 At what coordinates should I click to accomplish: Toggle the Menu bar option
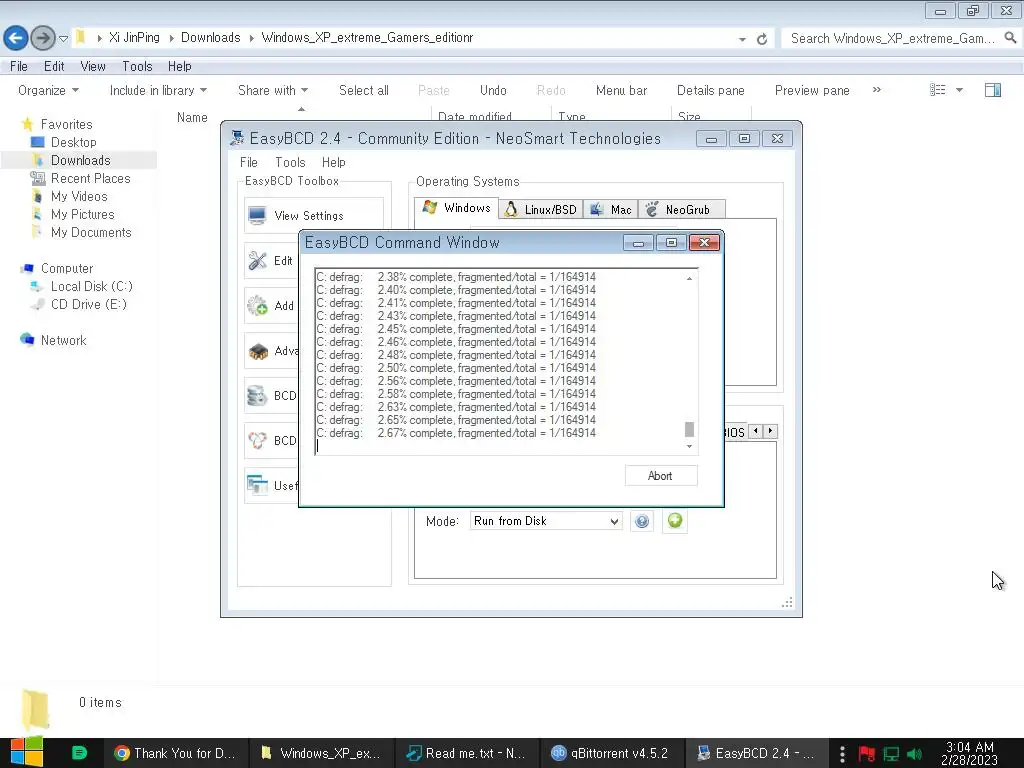coord(621,90)
